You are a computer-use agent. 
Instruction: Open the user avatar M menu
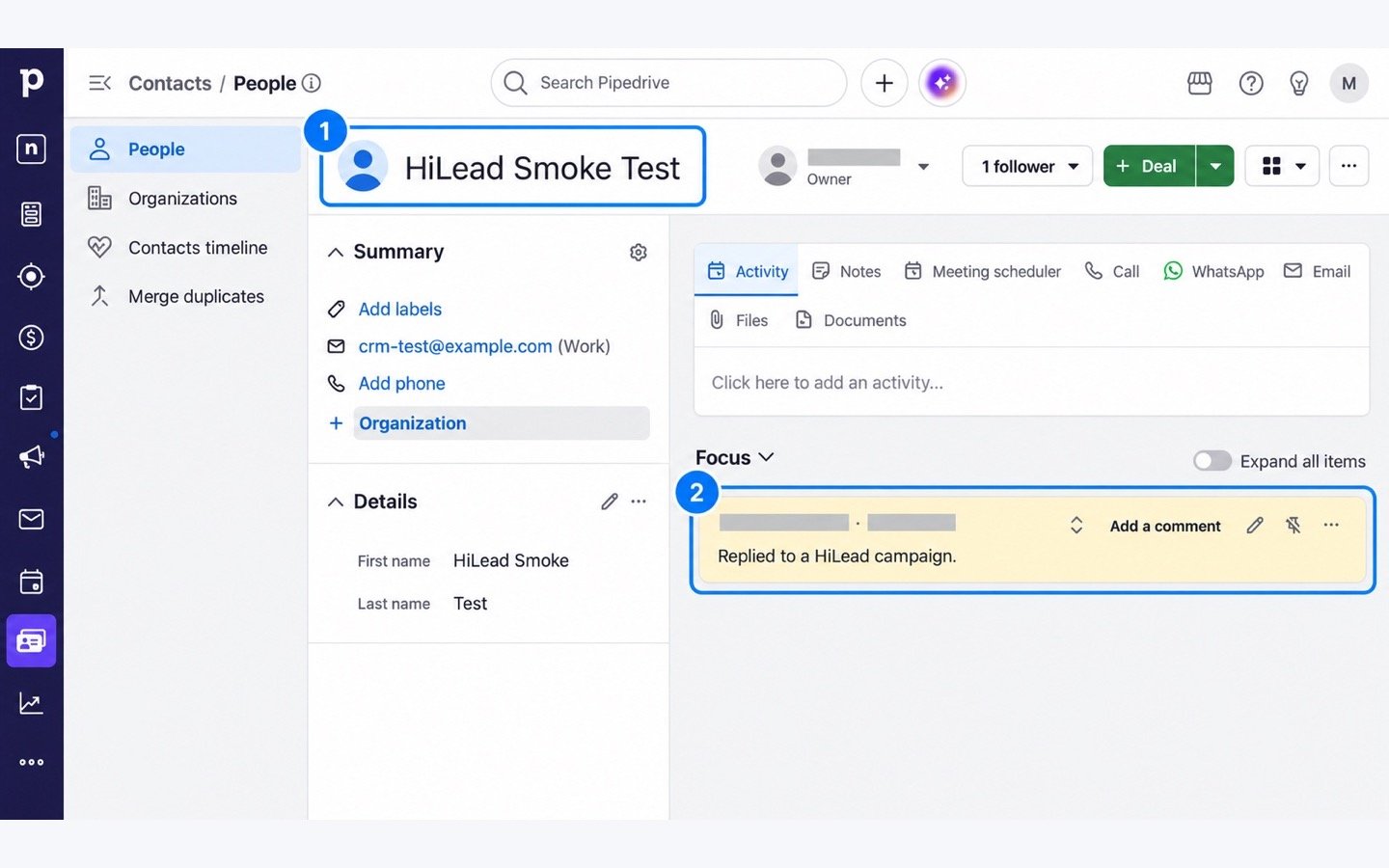pos(1348,83)
